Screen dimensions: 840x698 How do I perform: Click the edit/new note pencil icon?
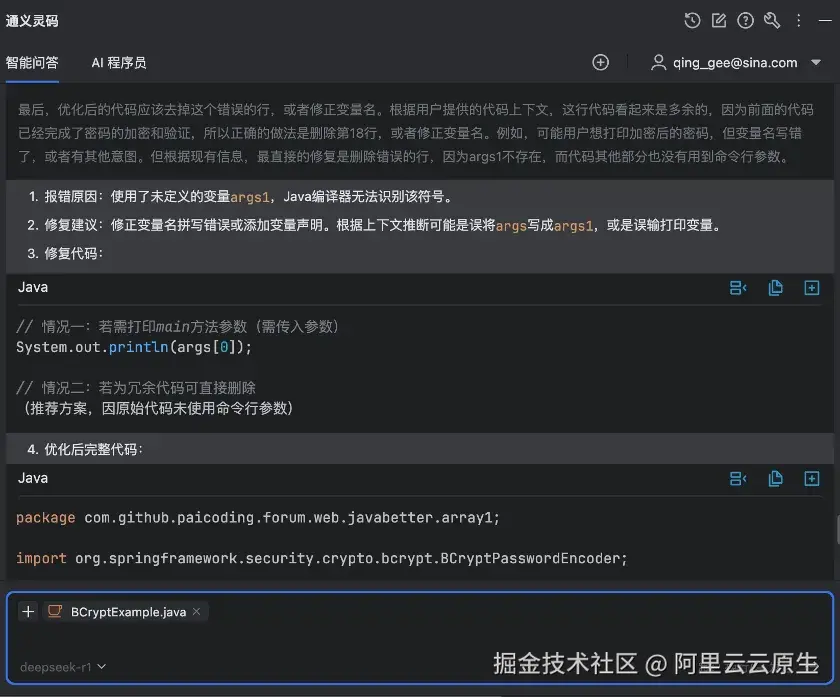click(x=719, y=20)
